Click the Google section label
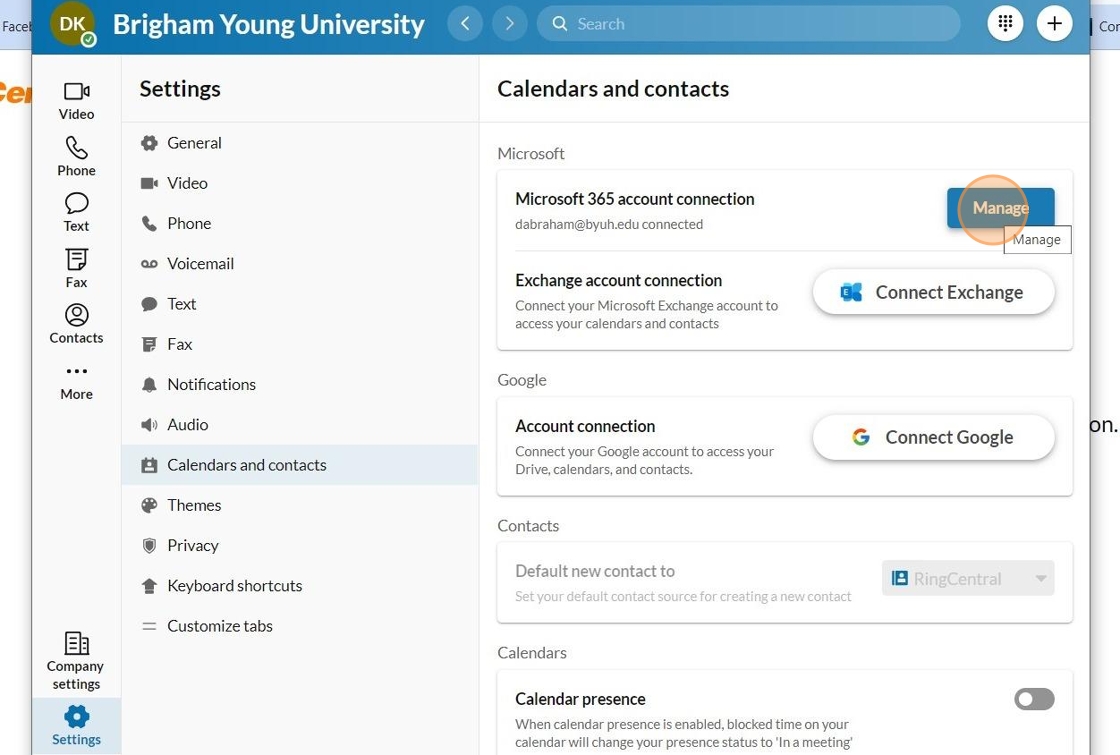The width and height of the screenshot is (1120, 755). tap(521, 380)
